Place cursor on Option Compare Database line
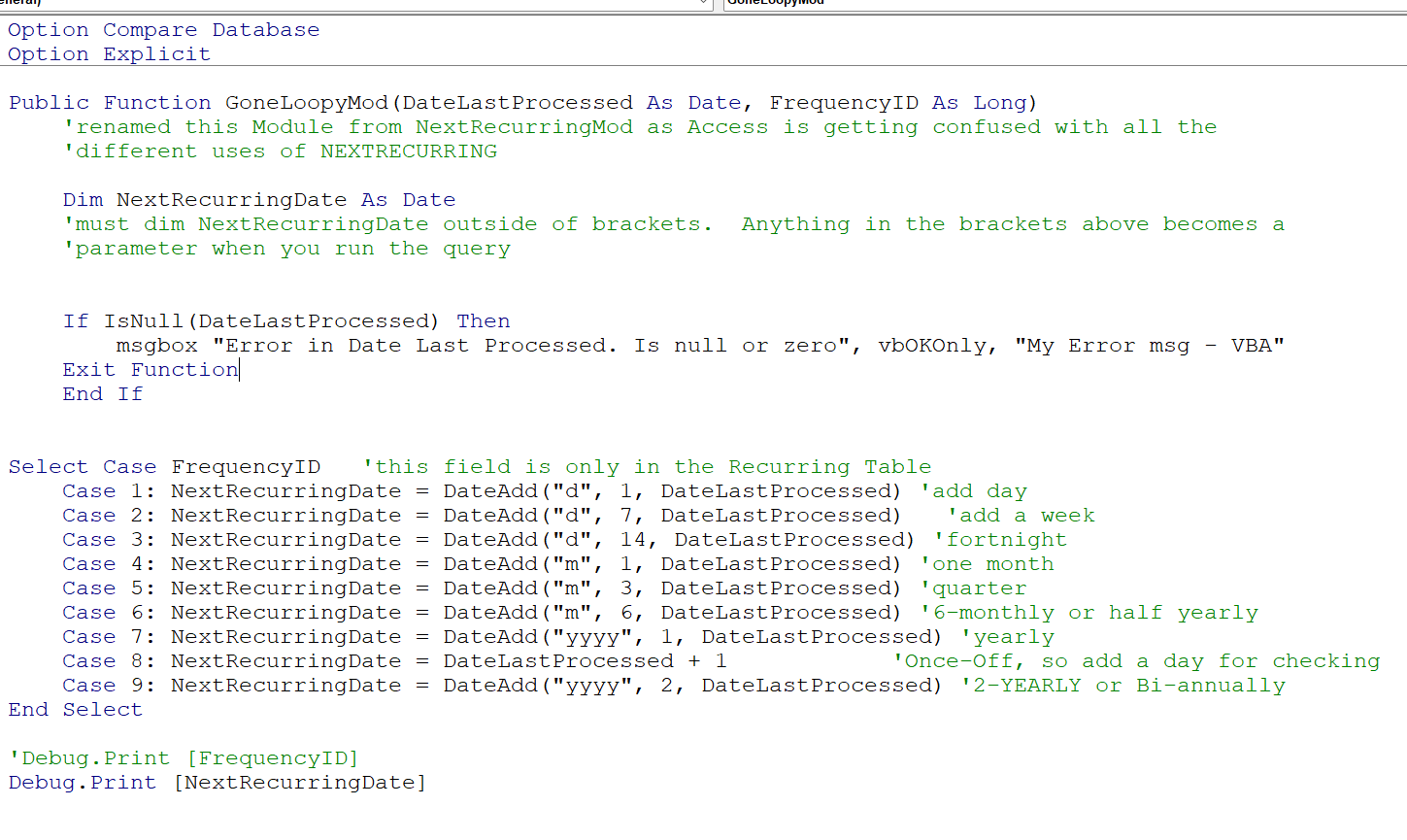This screenshot has width=1407, height=840. (x=163, y=30)
